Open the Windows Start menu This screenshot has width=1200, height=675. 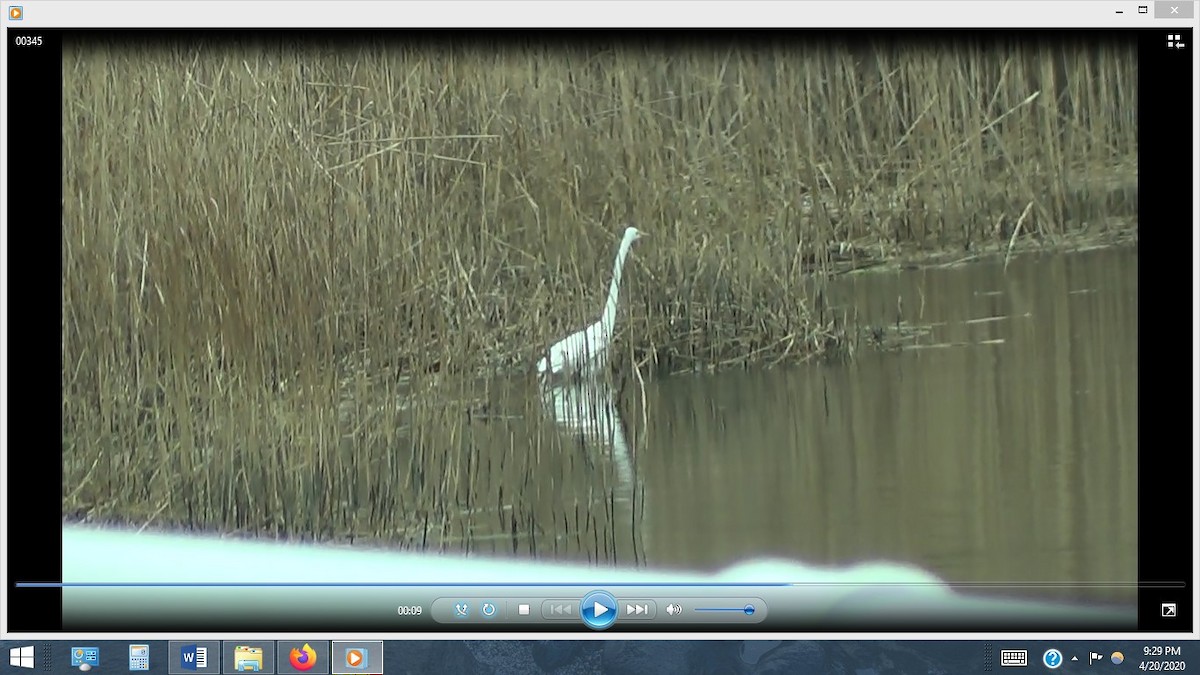pyautogui.click(x=22, y=657)
